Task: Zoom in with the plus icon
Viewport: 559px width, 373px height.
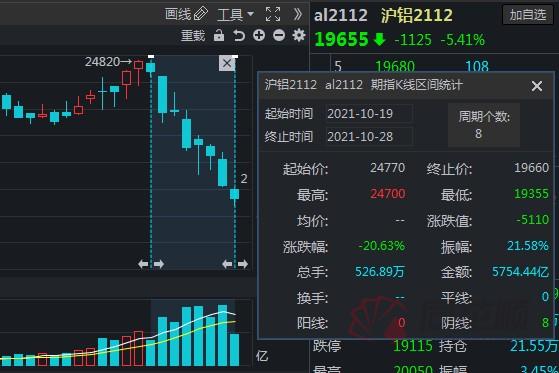Action: [x=259, y=35]
